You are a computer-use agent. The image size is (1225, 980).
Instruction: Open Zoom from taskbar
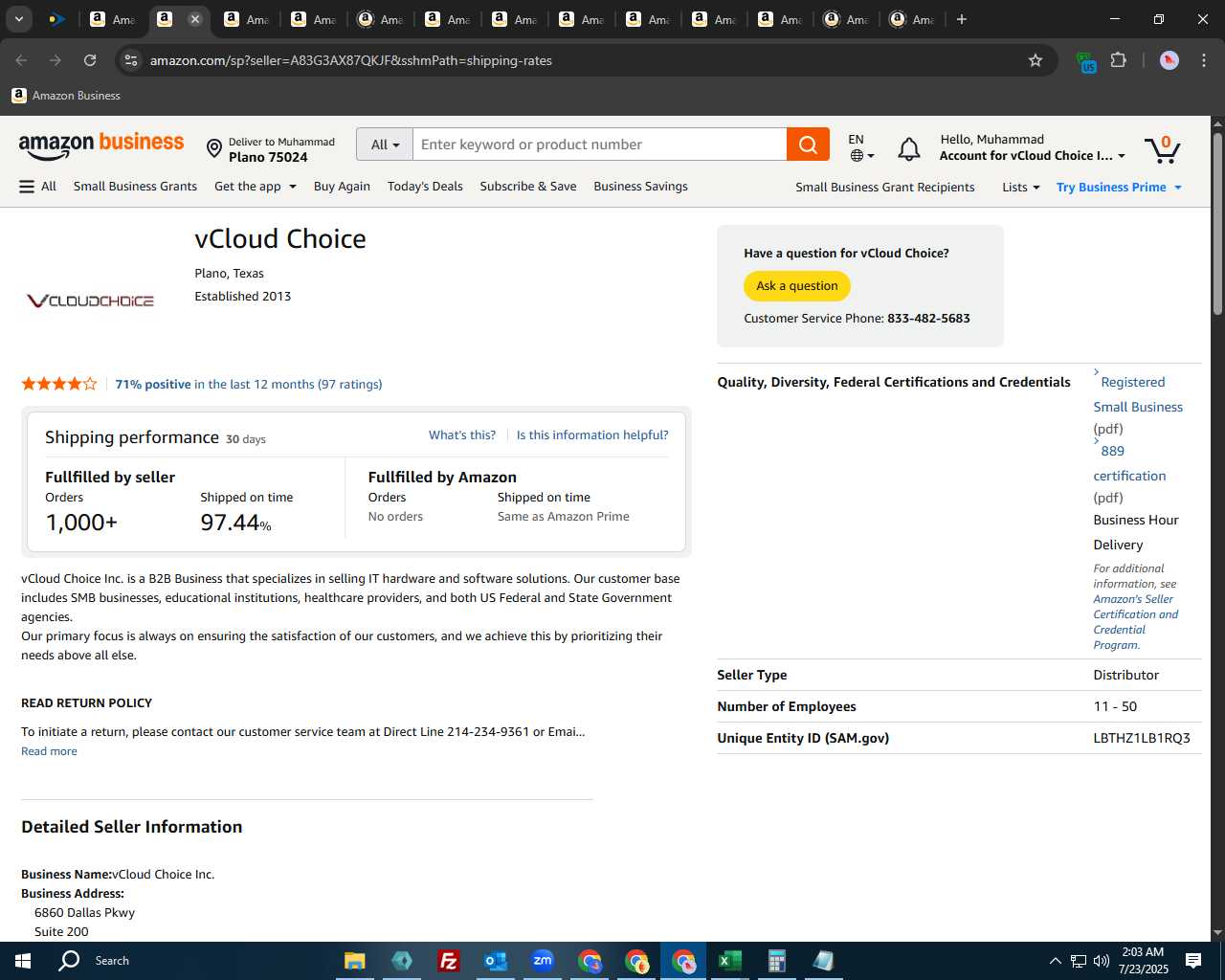pyautogui.click(x=543, y=961)
